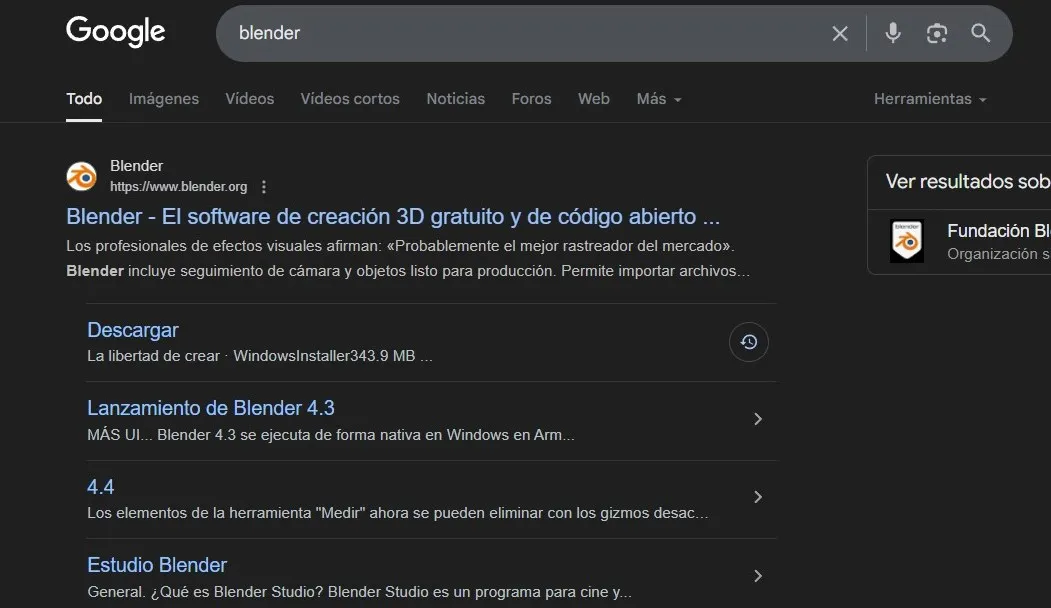This screenshot has height=608, width=1051.
Task: Switch to the Web tab
Action: coord(594,99)
